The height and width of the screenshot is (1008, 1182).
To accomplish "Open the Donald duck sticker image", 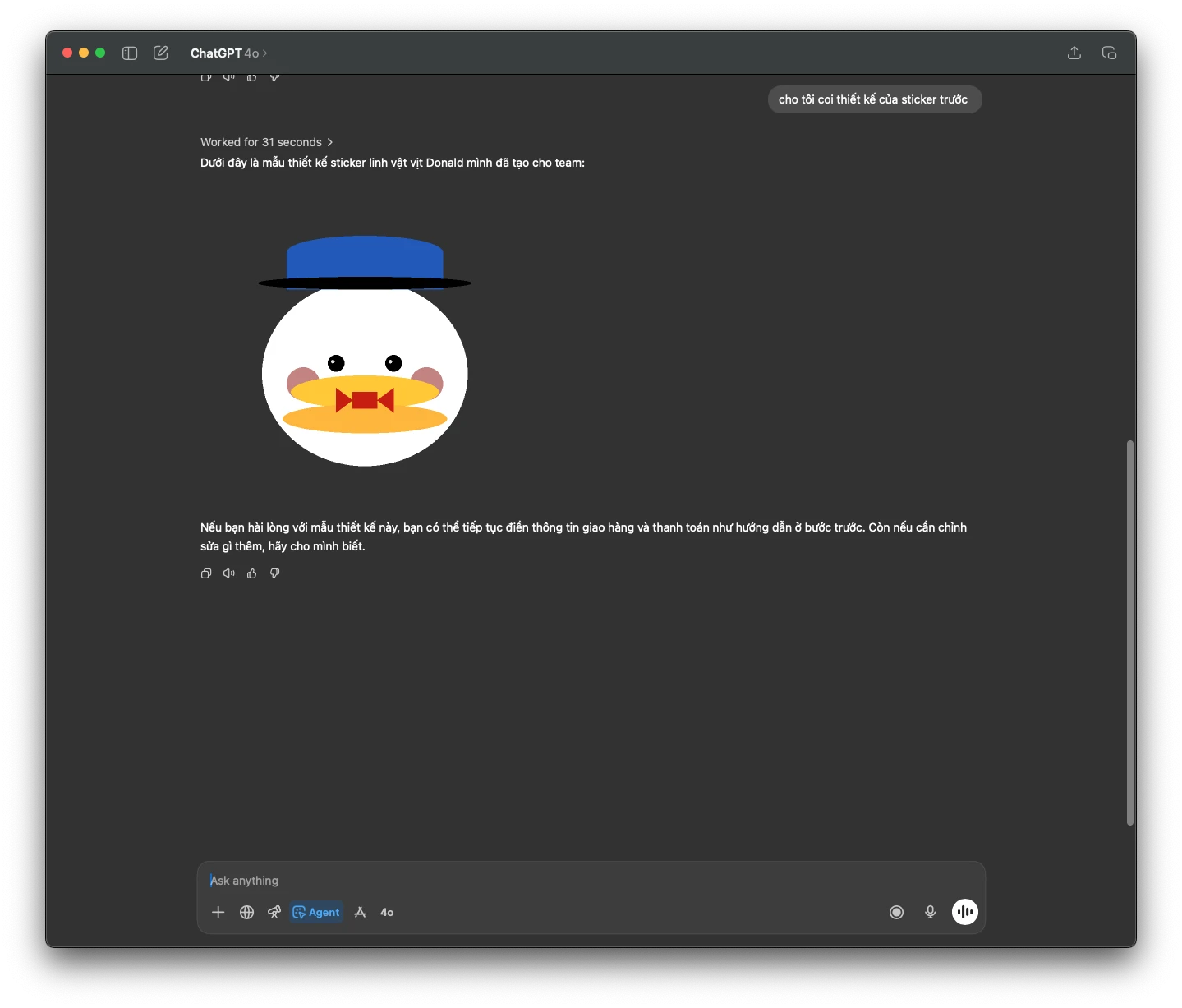I will tap(365, 351).
